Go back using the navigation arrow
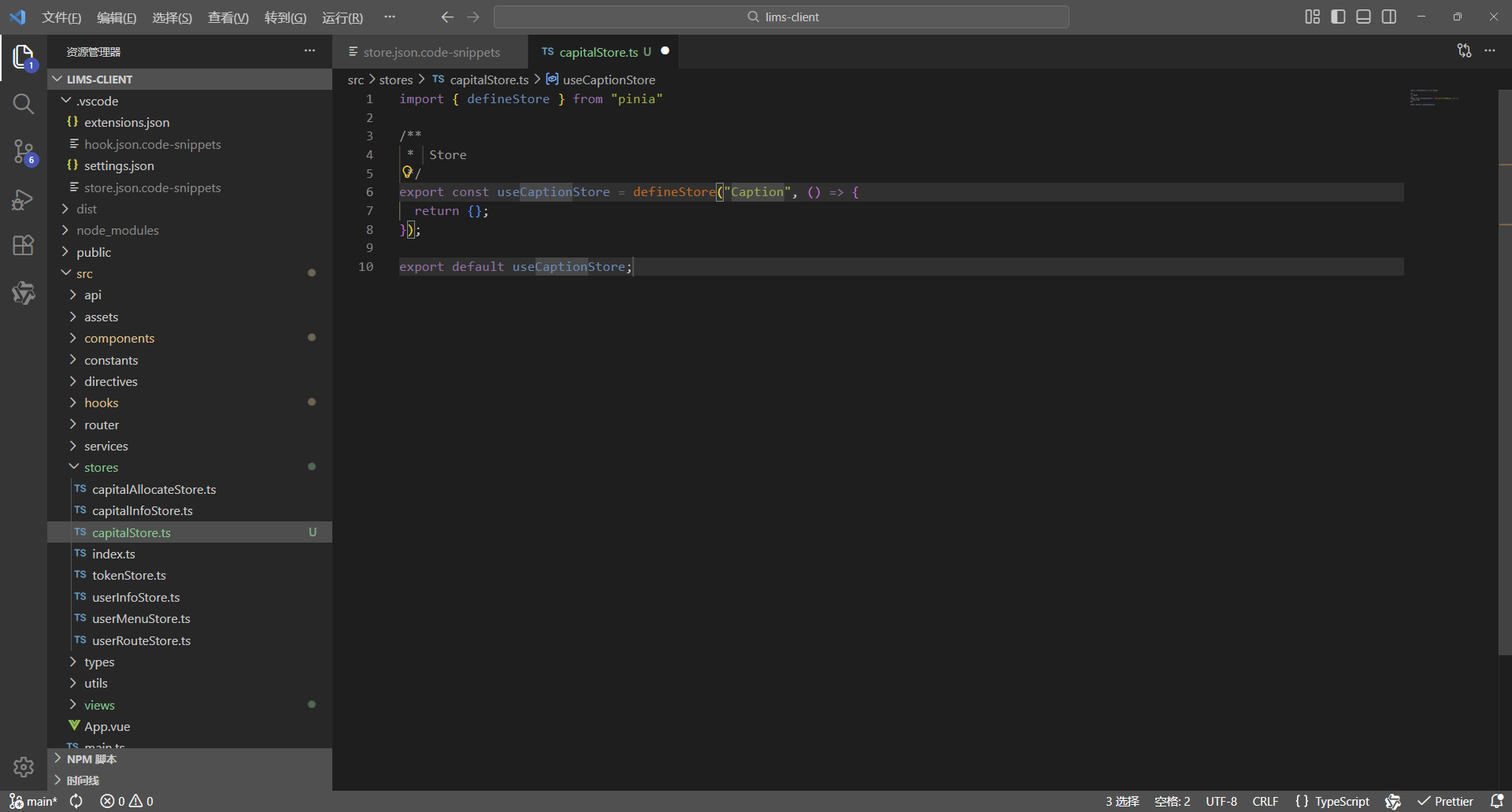The width and height of the screenshot is (1512, 812). point(447,17)
